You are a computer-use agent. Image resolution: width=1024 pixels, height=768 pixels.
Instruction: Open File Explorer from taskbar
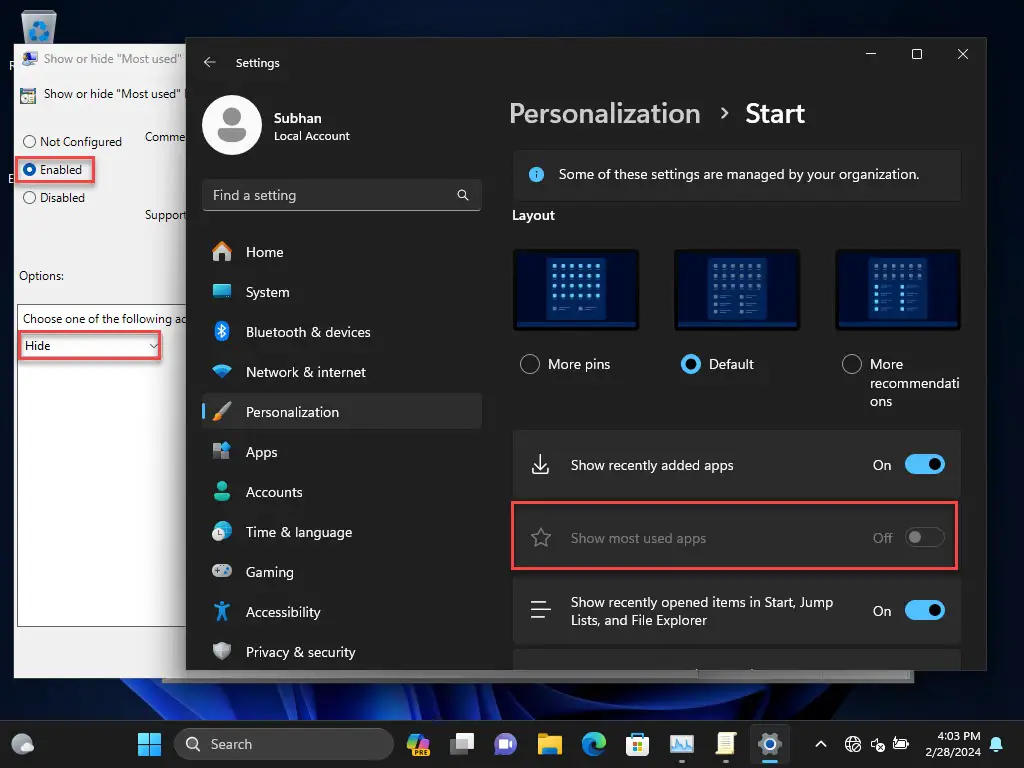550,744
